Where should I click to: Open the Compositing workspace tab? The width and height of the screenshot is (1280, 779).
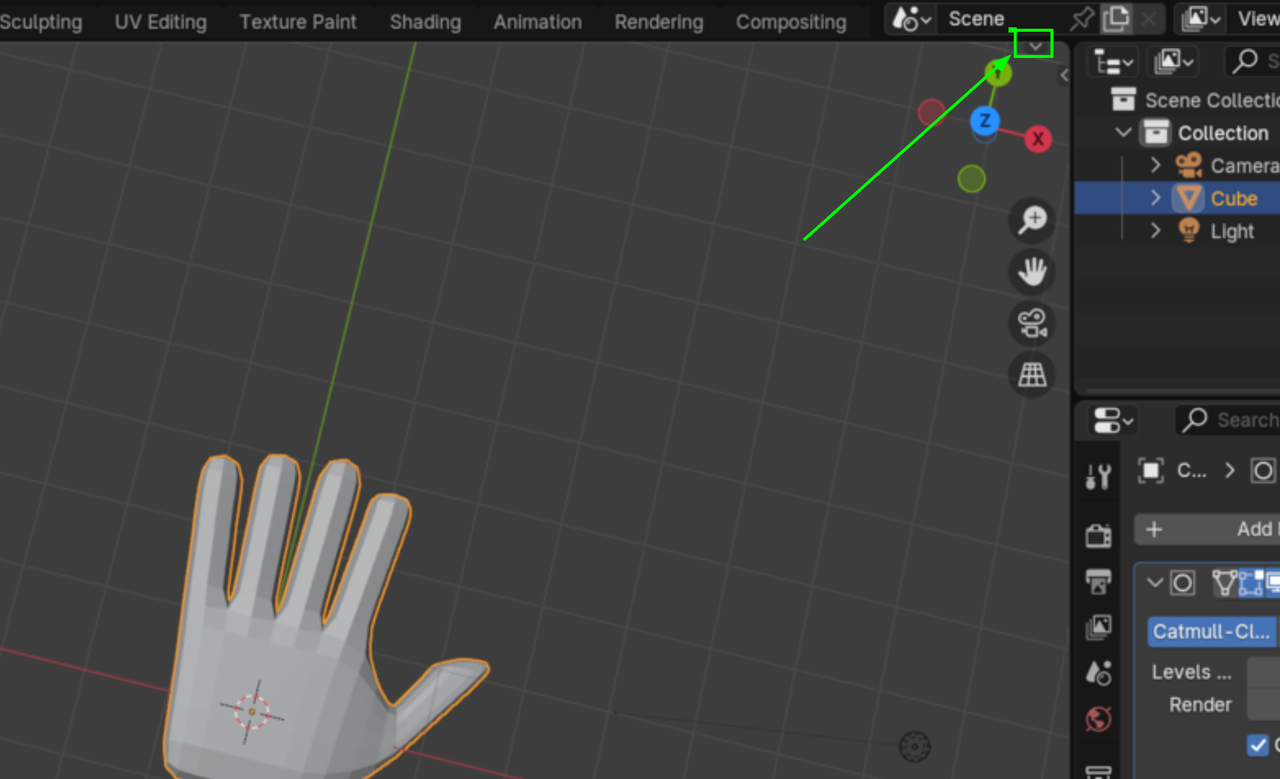(790, 21)
